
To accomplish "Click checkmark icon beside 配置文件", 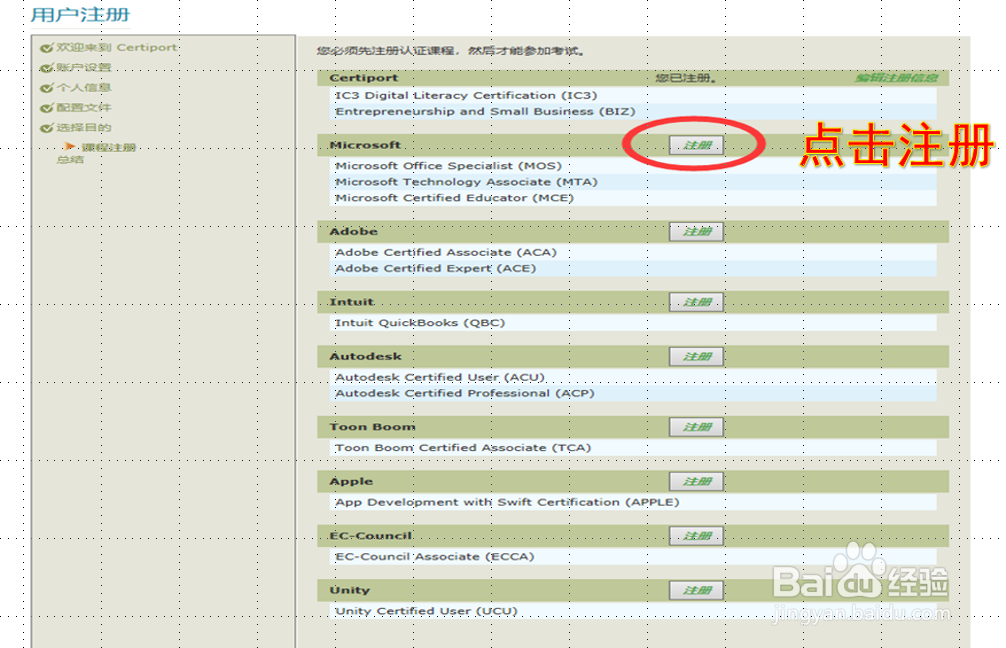I will coord(47,108).
